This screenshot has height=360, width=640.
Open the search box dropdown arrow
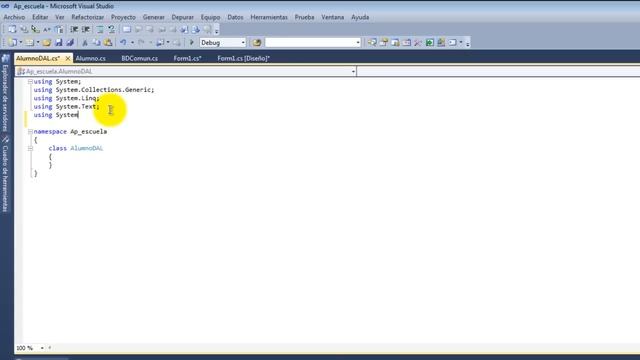(x=358, y=42)
